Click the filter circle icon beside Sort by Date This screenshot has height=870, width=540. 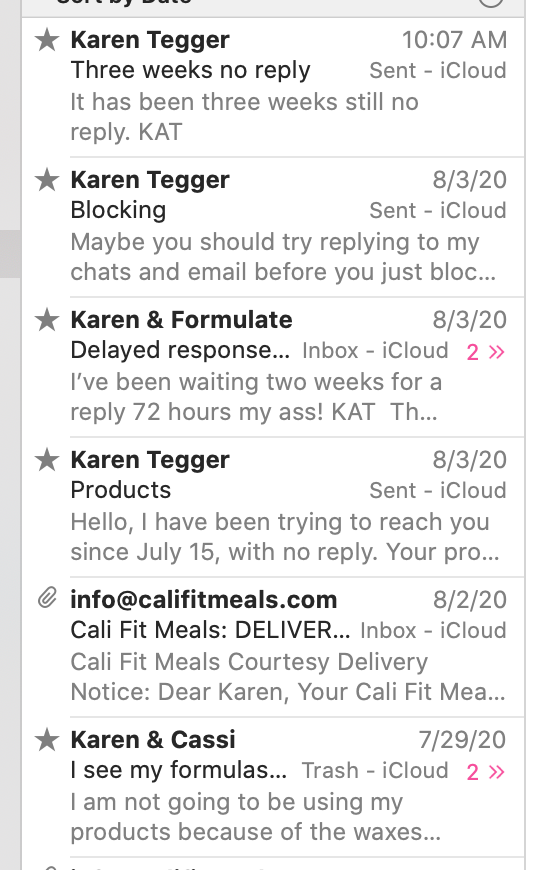tap(491, 2)
